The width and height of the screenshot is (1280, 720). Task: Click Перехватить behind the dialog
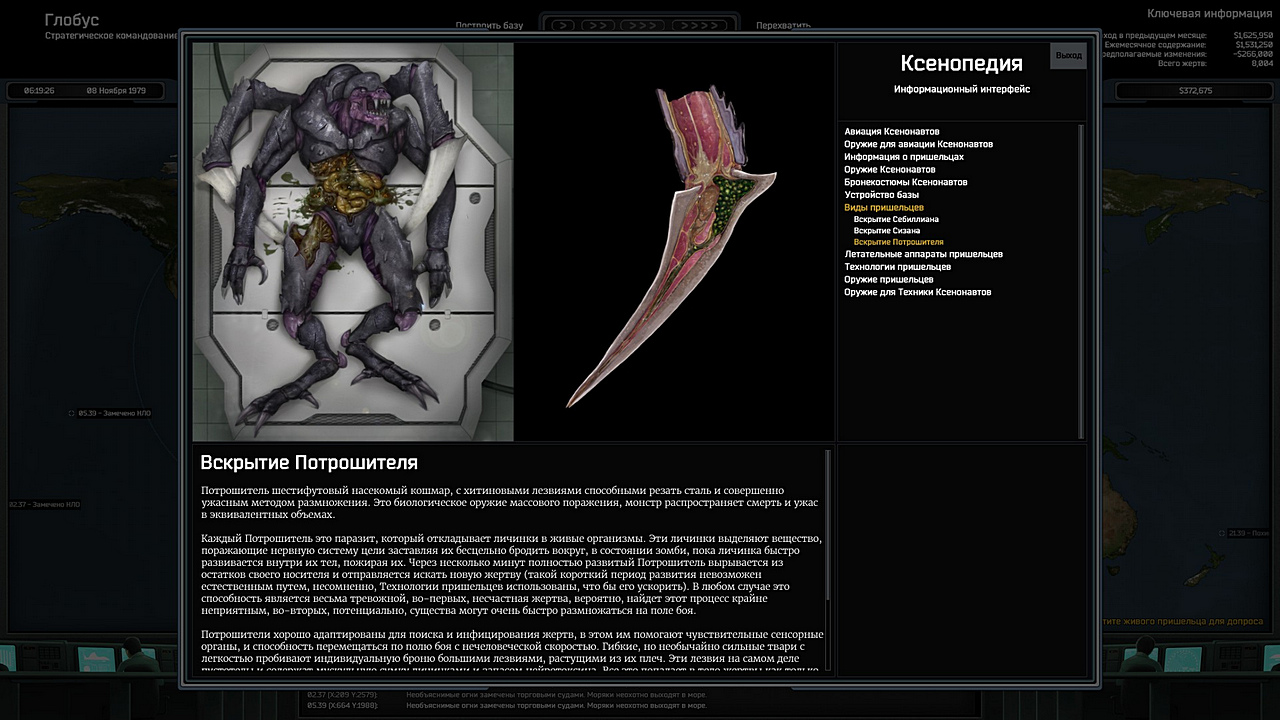(x=783, y=25)
